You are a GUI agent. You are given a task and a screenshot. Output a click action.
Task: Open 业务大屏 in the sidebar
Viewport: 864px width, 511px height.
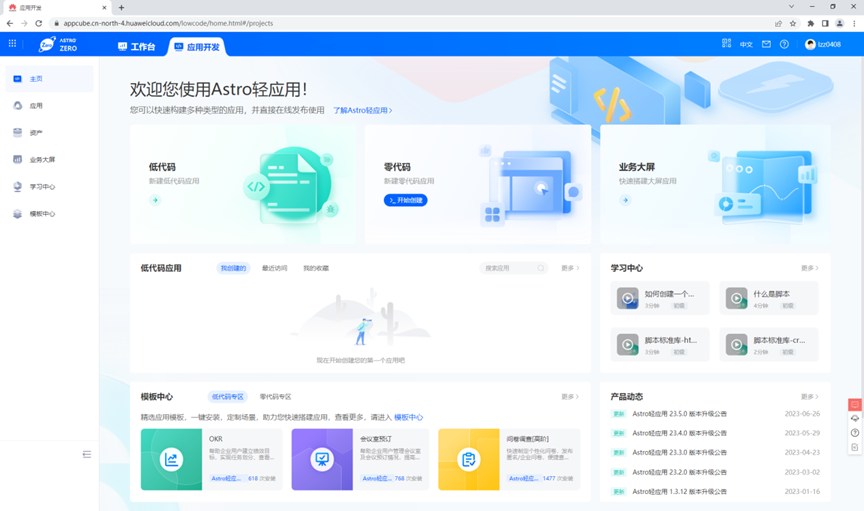49,160
